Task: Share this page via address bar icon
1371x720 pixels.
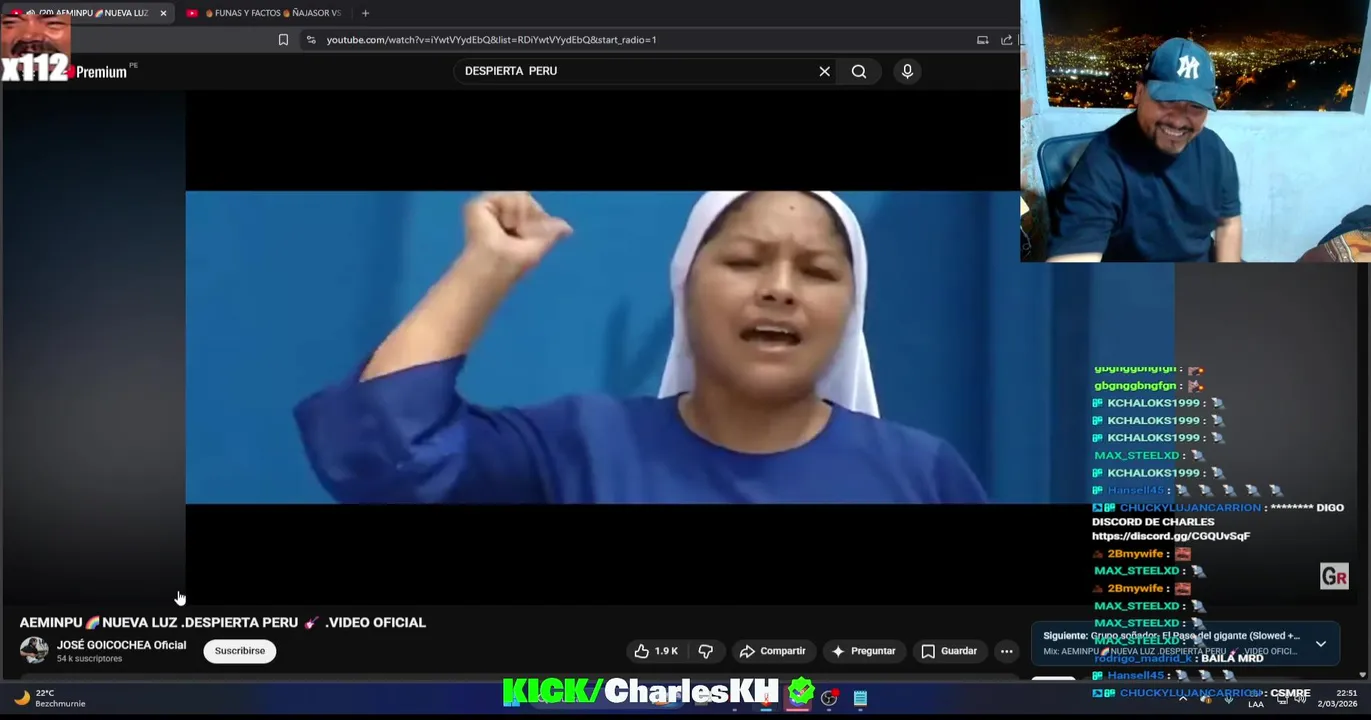Action: pyautogui.click(x=1006, y=40)
